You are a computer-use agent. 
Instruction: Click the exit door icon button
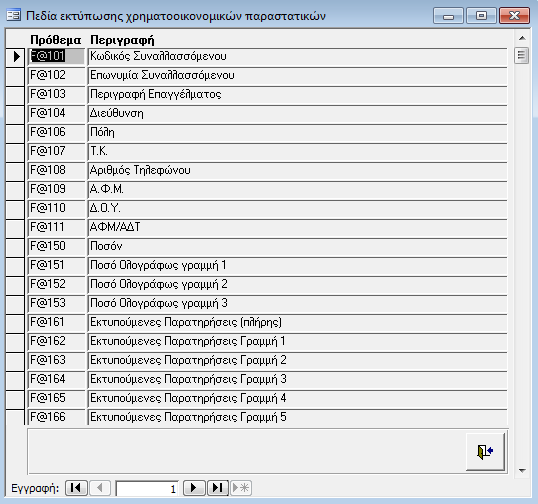coord(485,452)
